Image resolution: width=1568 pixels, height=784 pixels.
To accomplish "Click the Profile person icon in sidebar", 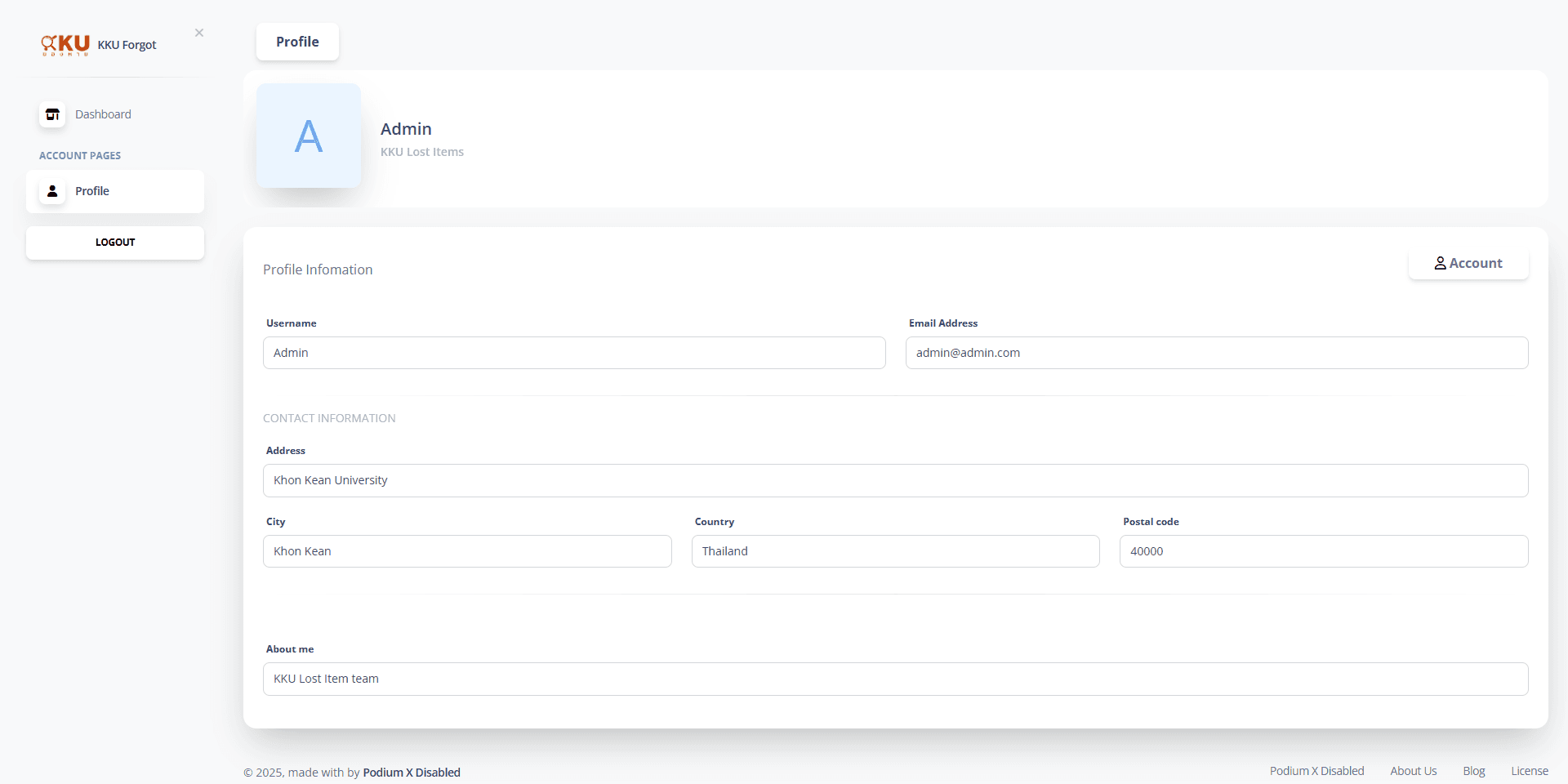I will pyautogui.click(x=52, y=191).
